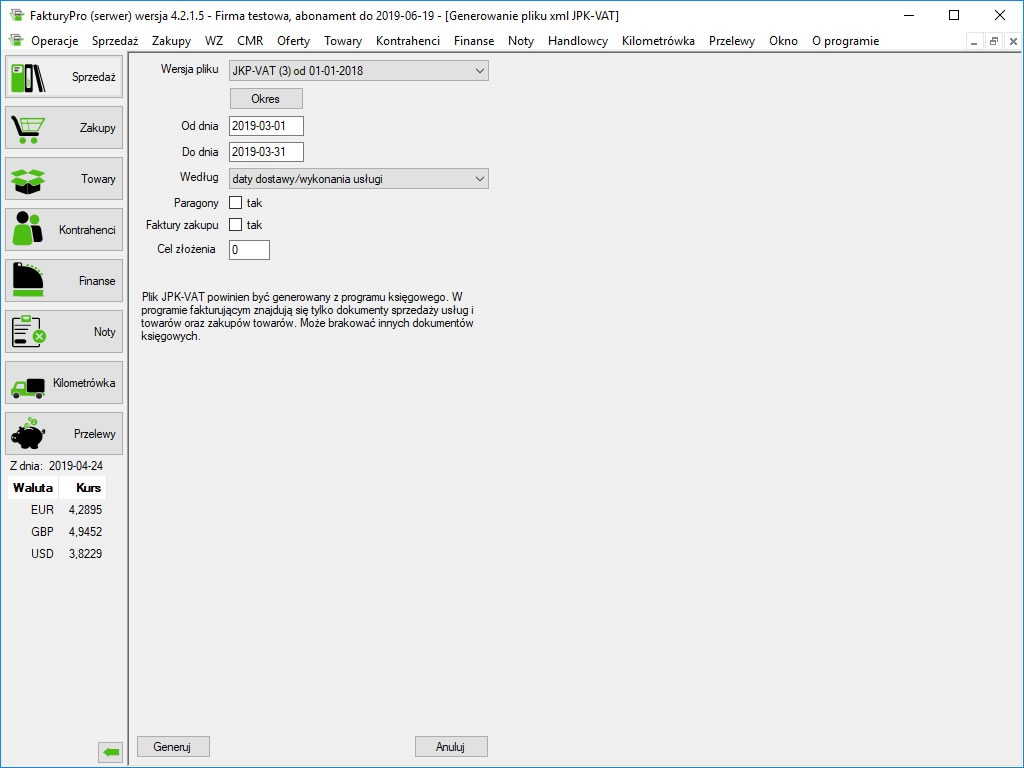Enable the Paragony checkbox

pyautogui.click(x=236, y=203)
